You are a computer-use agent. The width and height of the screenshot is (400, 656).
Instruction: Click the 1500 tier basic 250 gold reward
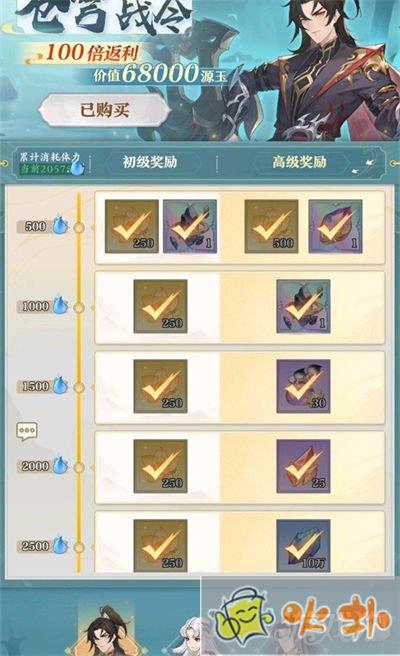point(160,386)
